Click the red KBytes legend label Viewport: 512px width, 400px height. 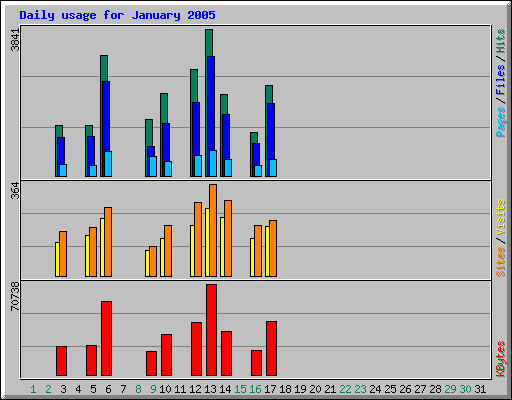click(x=500, y=359)
